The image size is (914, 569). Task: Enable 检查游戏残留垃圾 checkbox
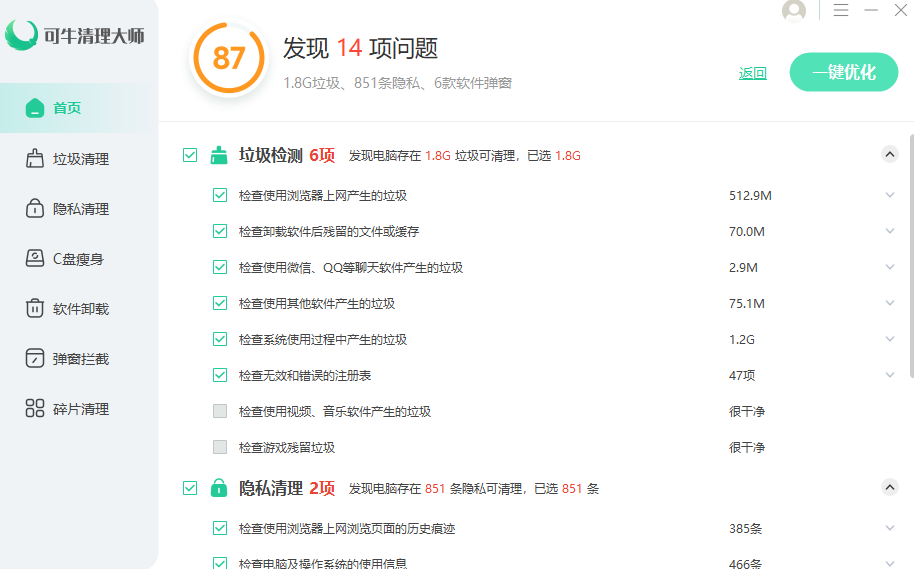tap(220, 448)
